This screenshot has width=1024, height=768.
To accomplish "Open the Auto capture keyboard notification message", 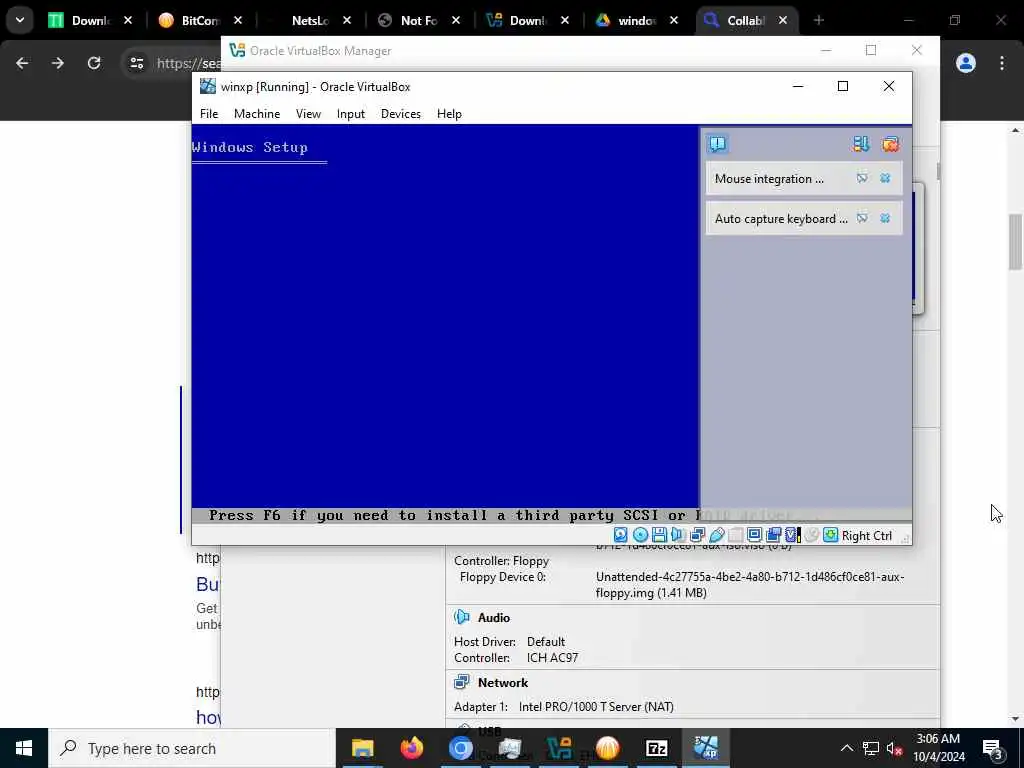I will pyautogui.click(x=781, y=219).
